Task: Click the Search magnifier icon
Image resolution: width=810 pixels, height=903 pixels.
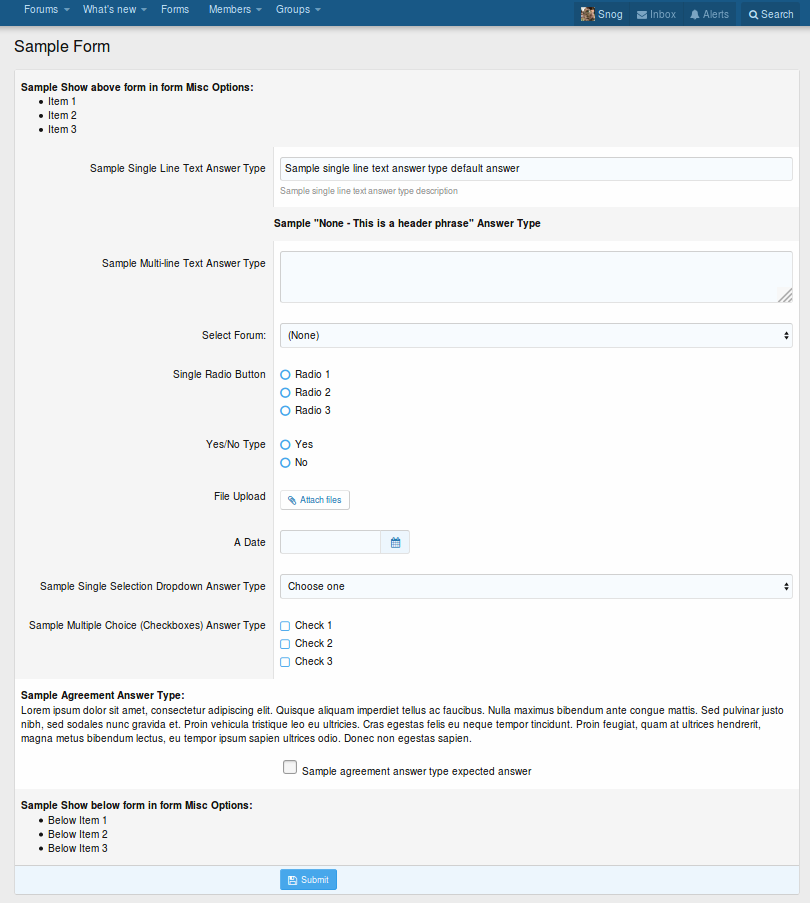Action: pos(753,15)
